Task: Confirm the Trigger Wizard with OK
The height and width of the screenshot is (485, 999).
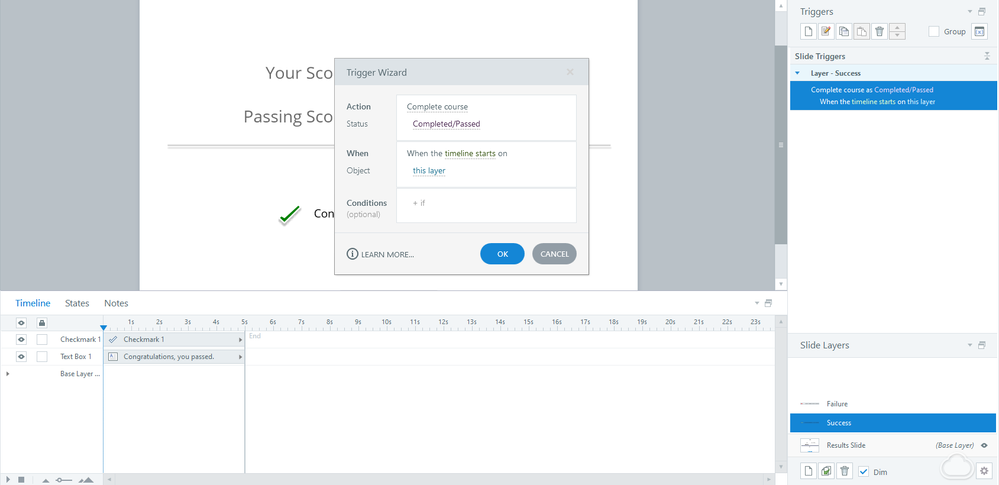Action: tap(502, 254)
